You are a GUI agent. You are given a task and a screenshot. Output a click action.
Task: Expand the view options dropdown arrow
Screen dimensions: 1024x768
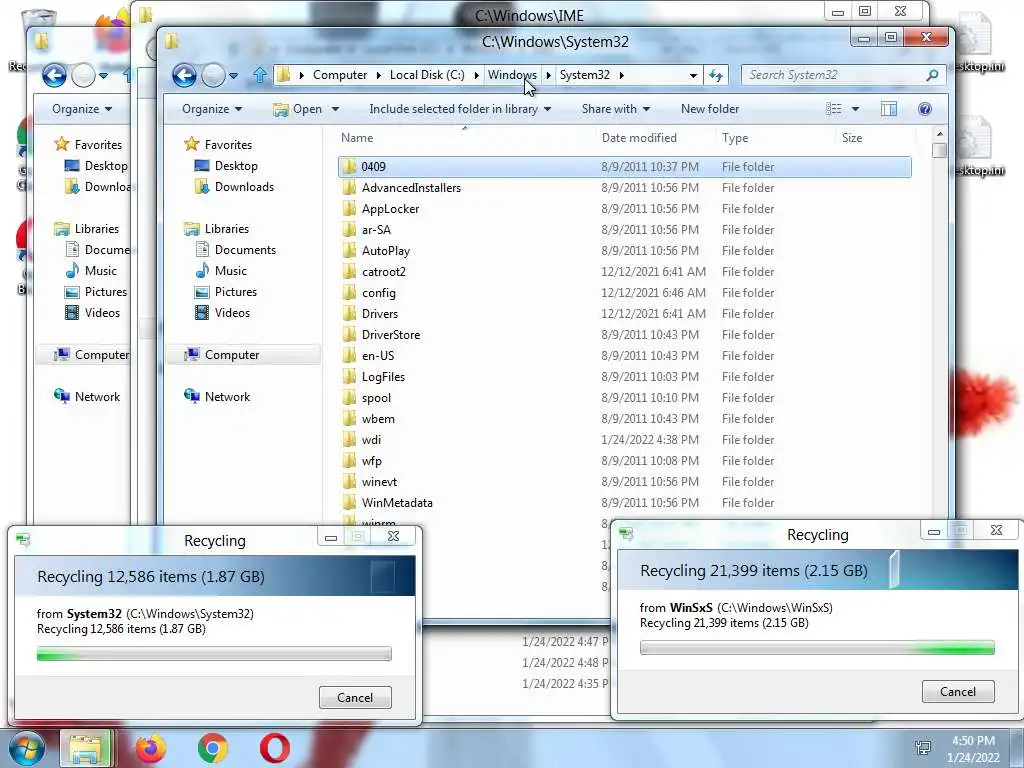[x=856, y=109]
